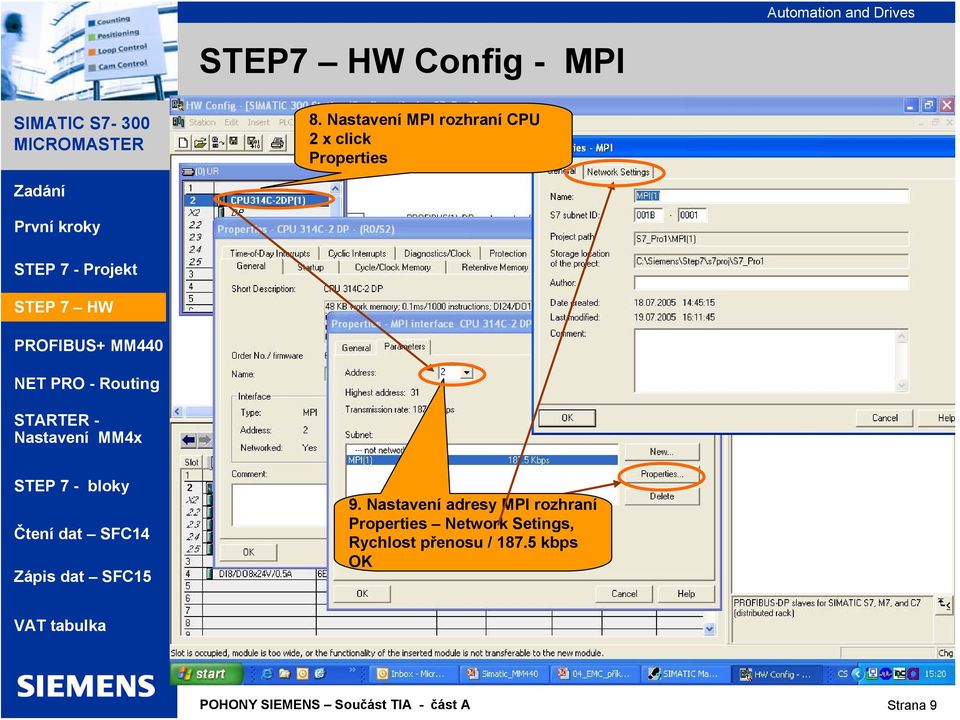Click the Print toolbar icon

click(x=277, y=143)
